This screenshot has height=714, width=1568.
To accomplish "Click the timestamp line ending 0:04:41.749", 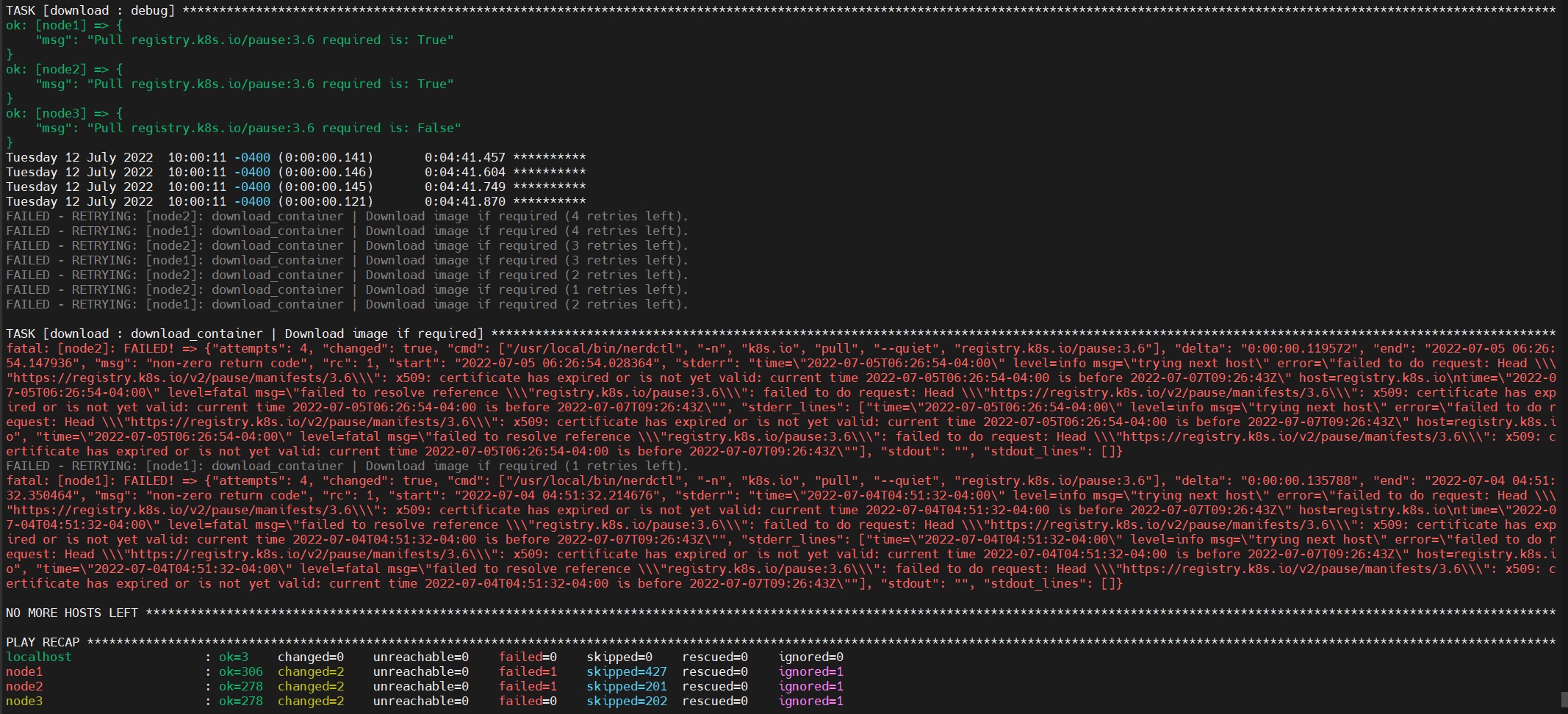I will pyautogui.click(x=296, y=187).
